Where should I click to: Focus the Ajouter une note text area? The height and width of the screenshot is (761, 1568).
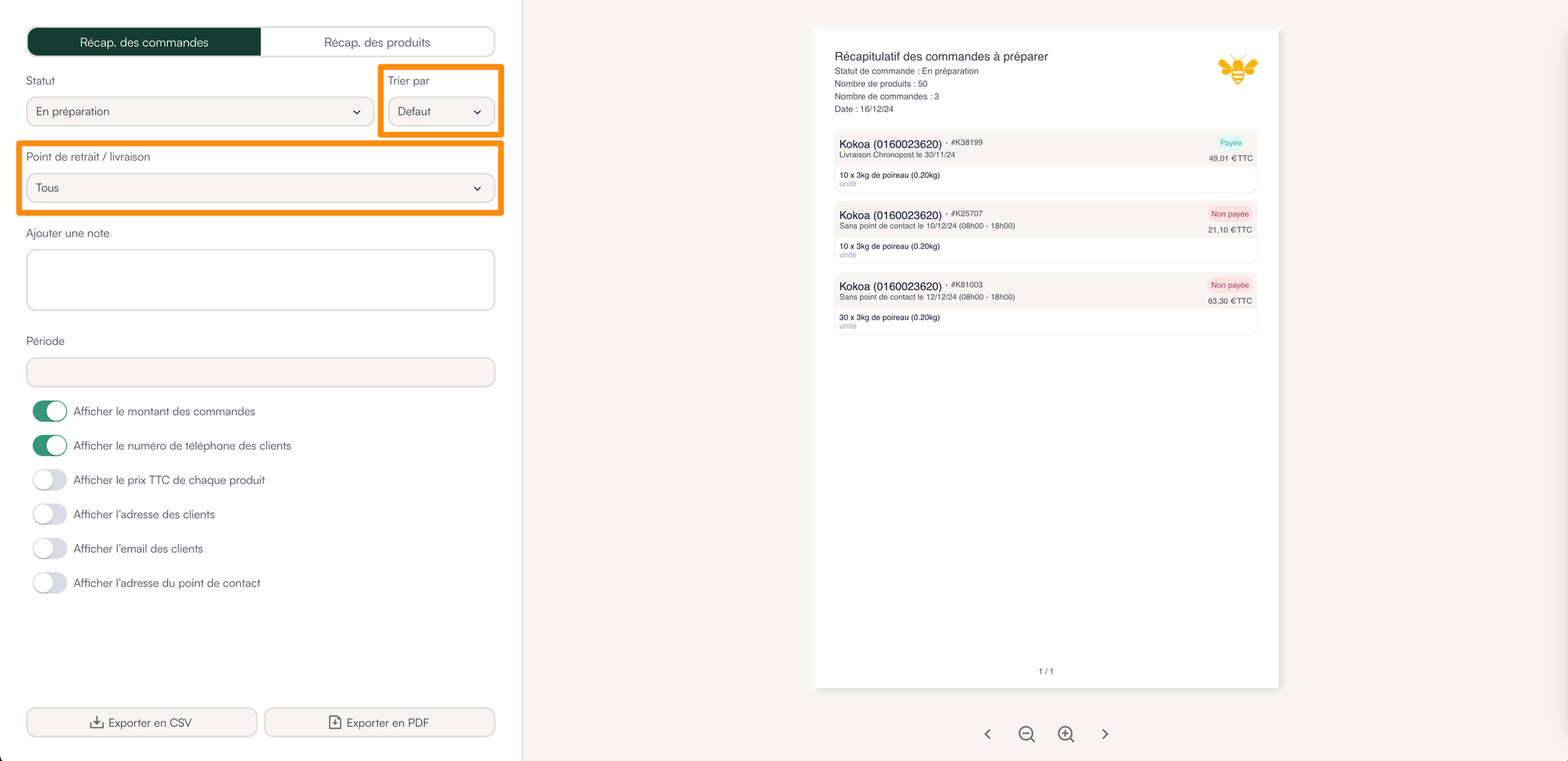coord(260,279)
